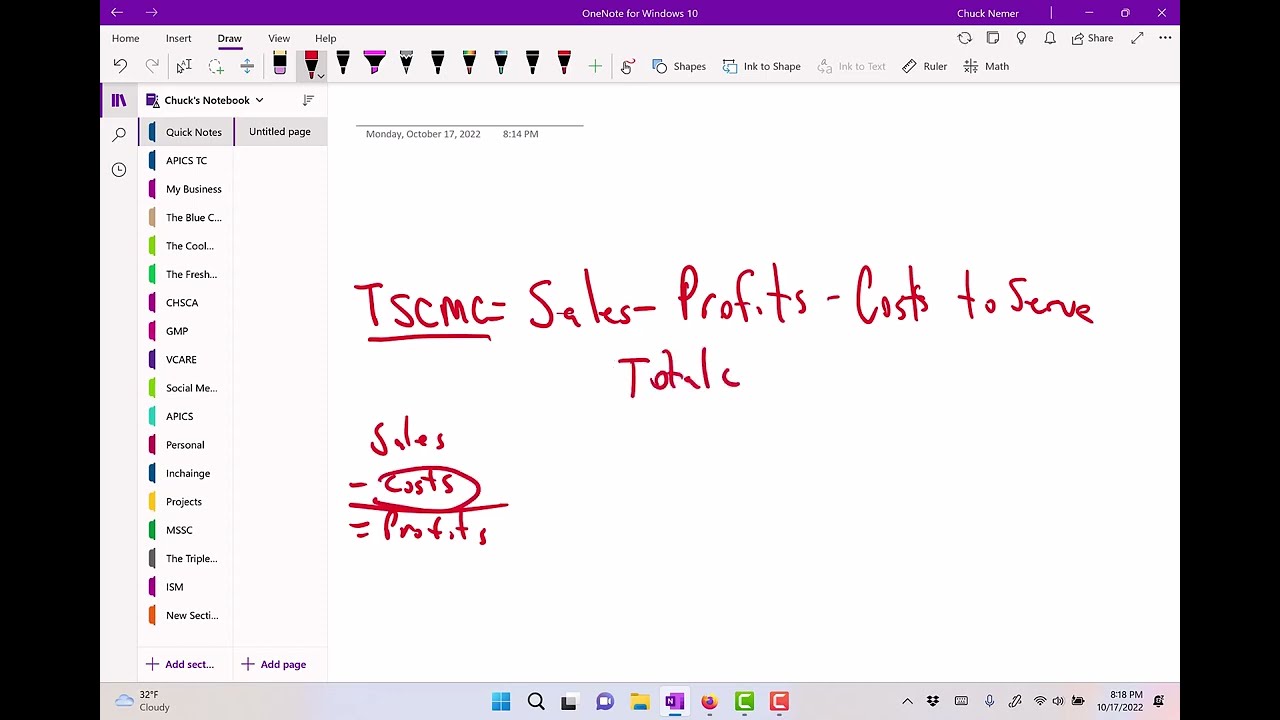
Task: Open Firefox from the taskbar
Action: click(709, 702)
